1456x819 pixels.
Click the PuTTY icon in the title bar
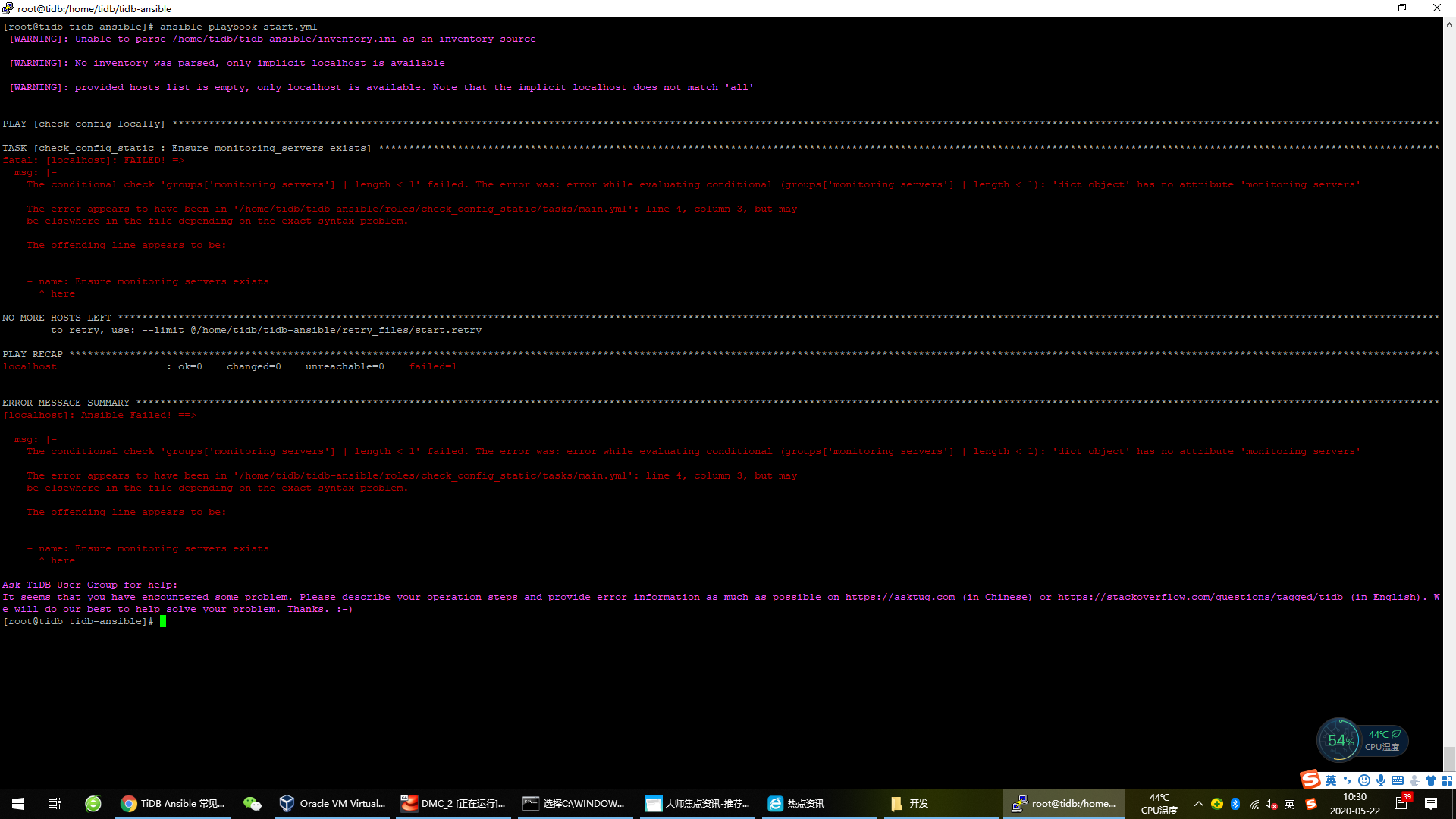pos(8,8)
